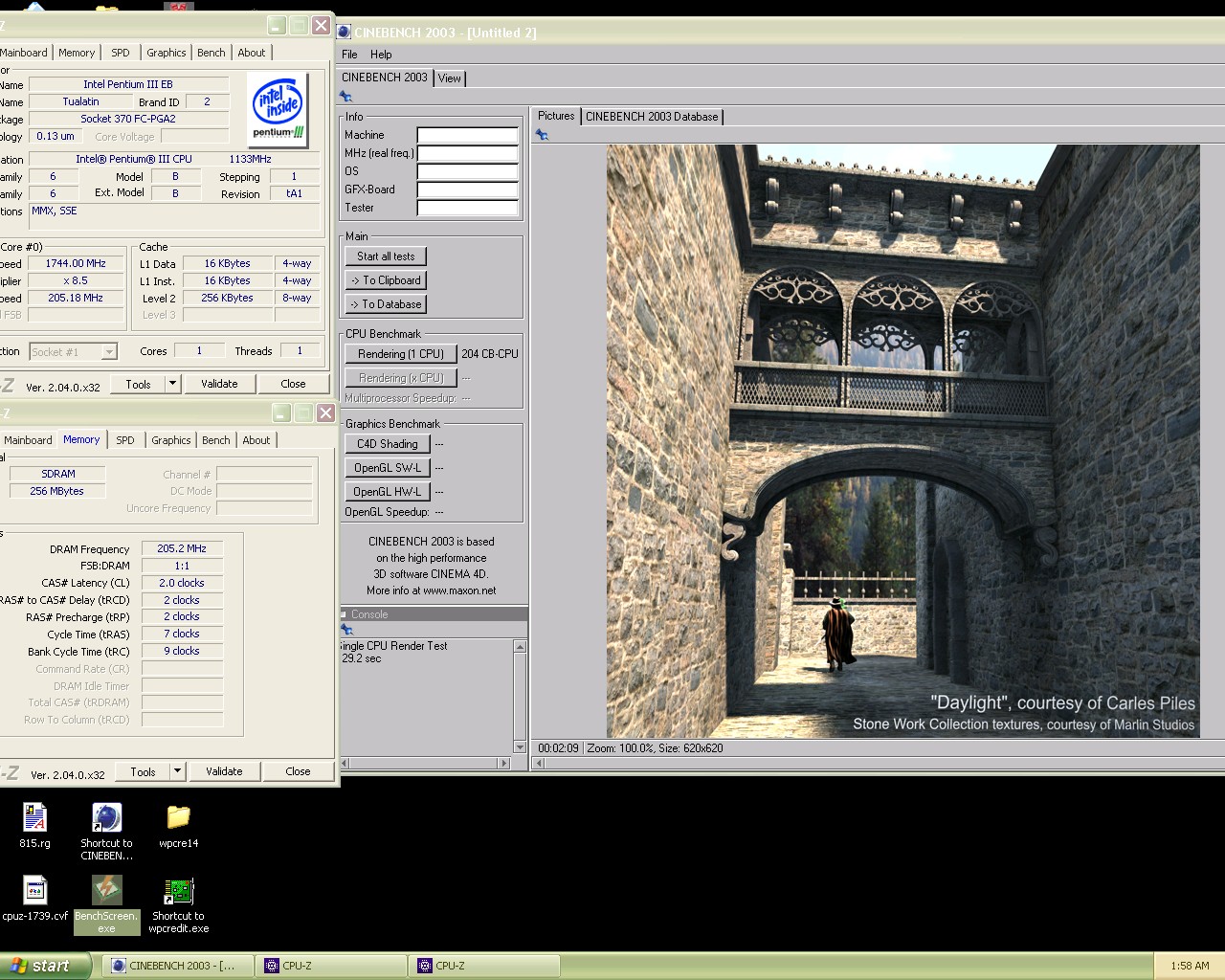The height and width of the screenshot is (980, 1225).
Task: Click the To Database button
Action: pyautogui.click(x=386, y=304)
